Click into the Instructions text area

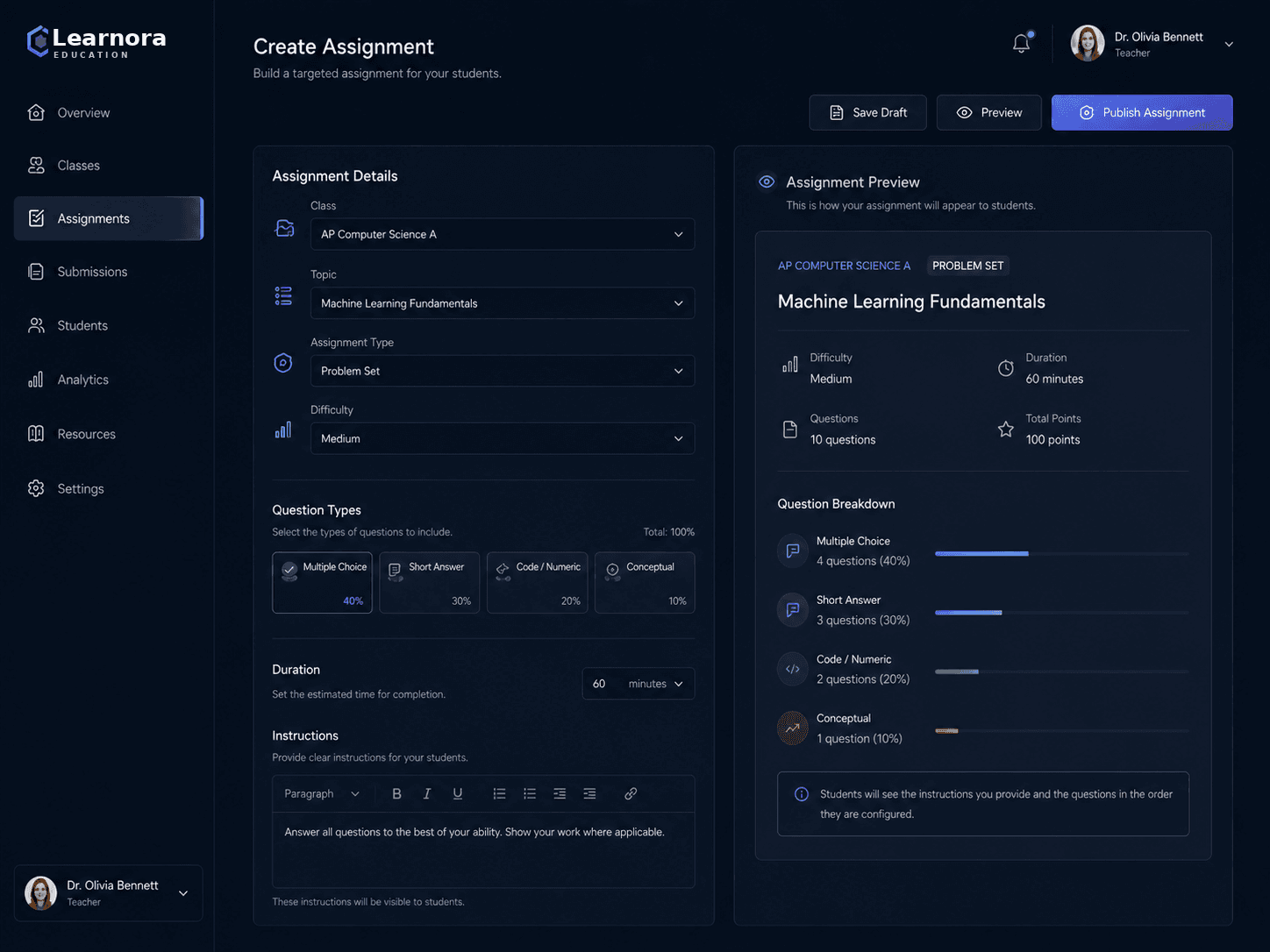[x=483, y=849]
